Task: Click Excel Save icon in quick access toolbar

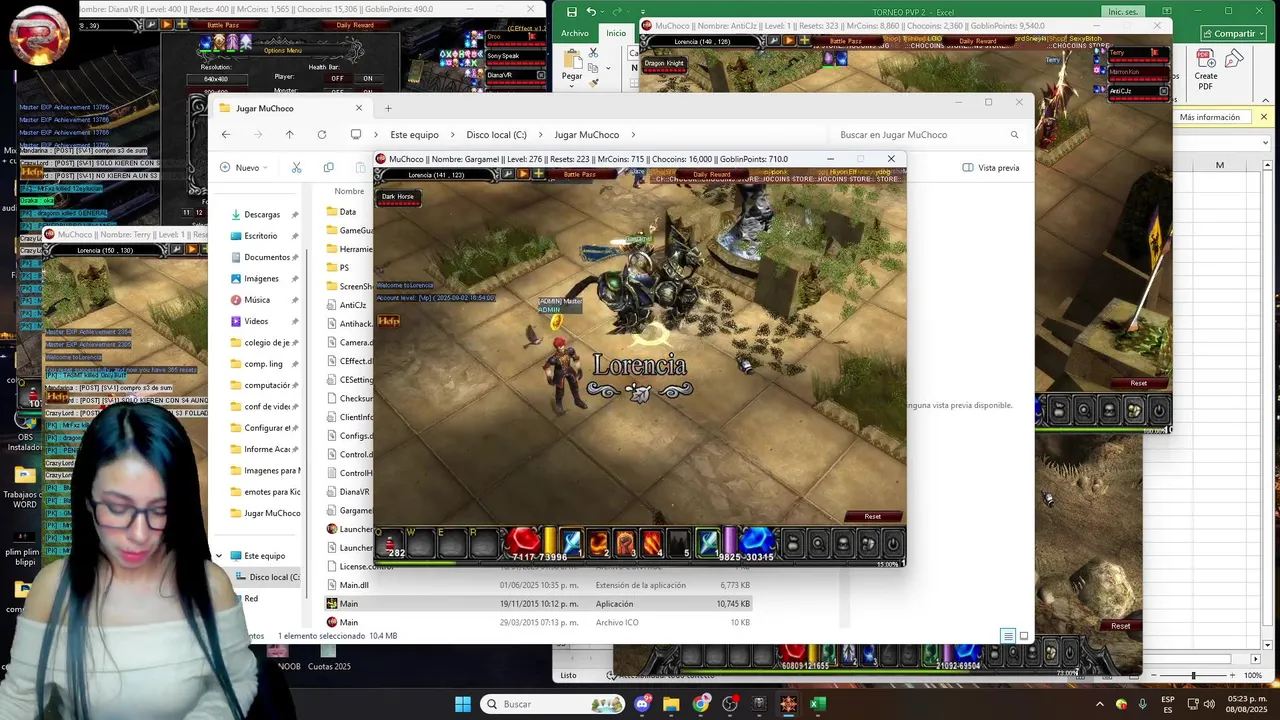Action: 572,12
